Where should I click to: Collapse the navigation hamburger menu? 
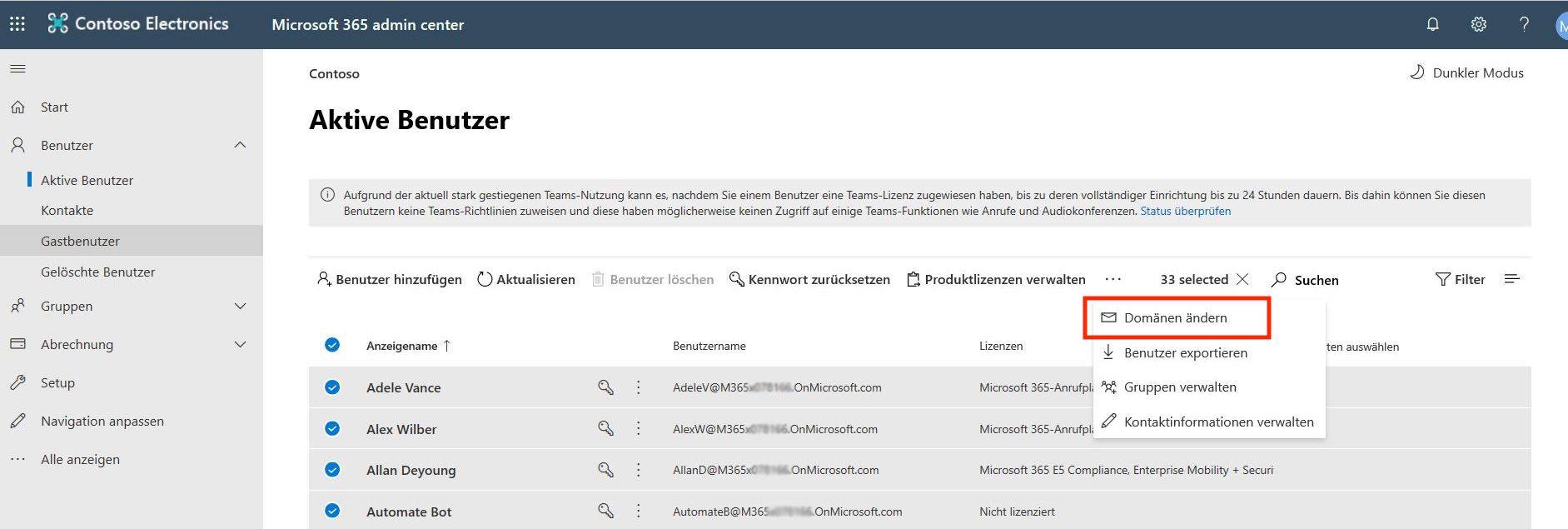(17, 68)
